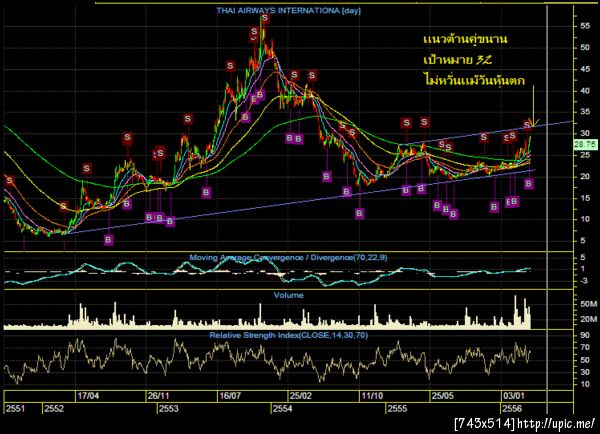Jump to year 2552 on timeline
The height and width of the screenshot is (434, 600).
54,408
